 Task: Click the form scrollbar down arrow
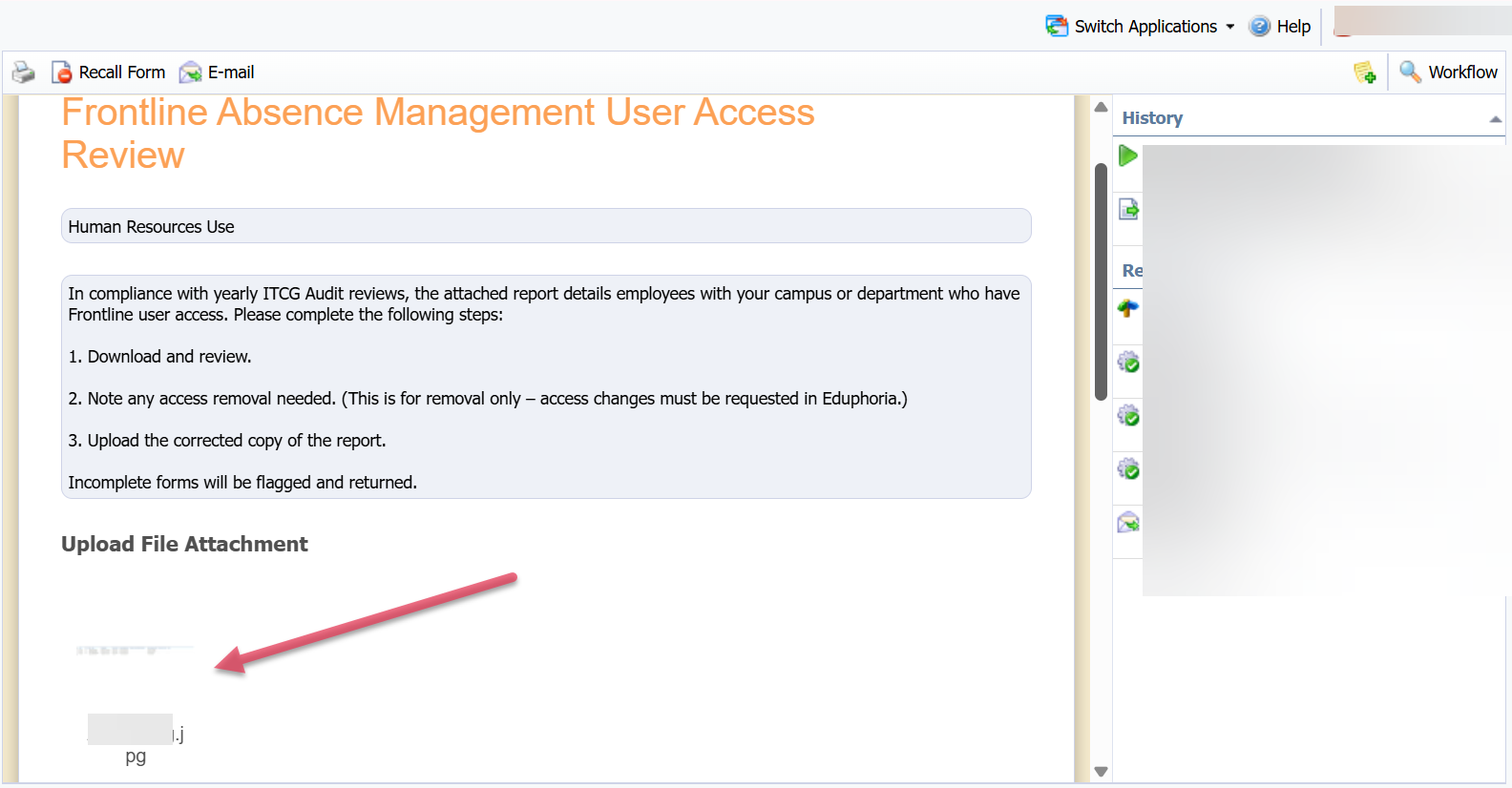[1101, 772]
